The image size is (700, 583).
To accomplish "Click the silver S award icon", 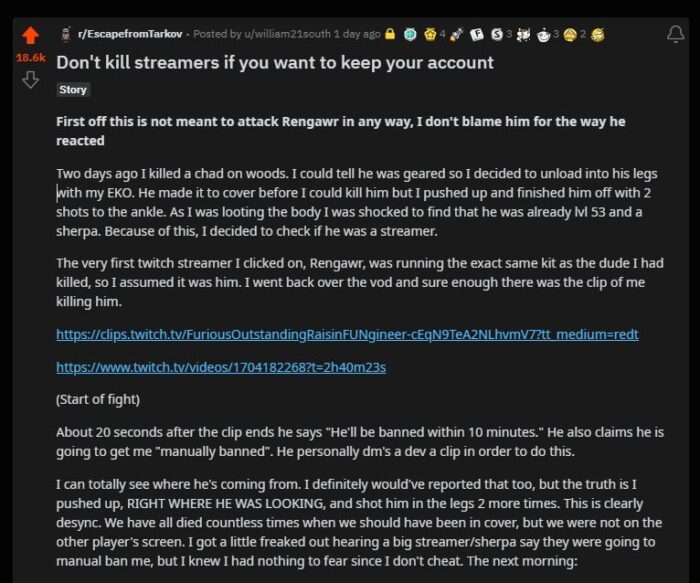I will pos(496,34).
